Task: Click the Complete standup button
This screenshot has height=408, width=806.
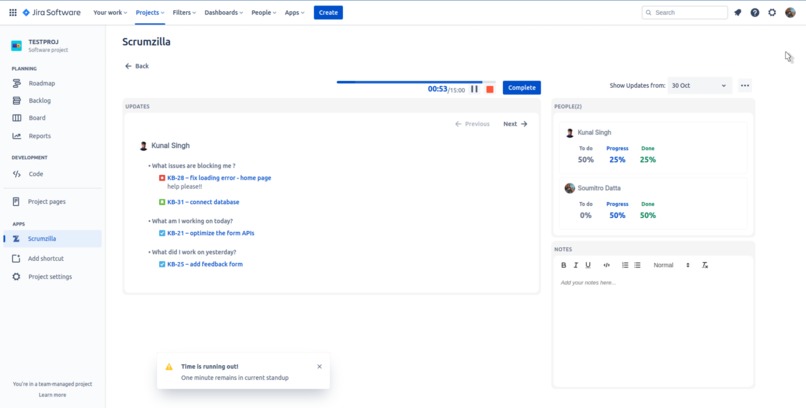Action: click(522, 88)
